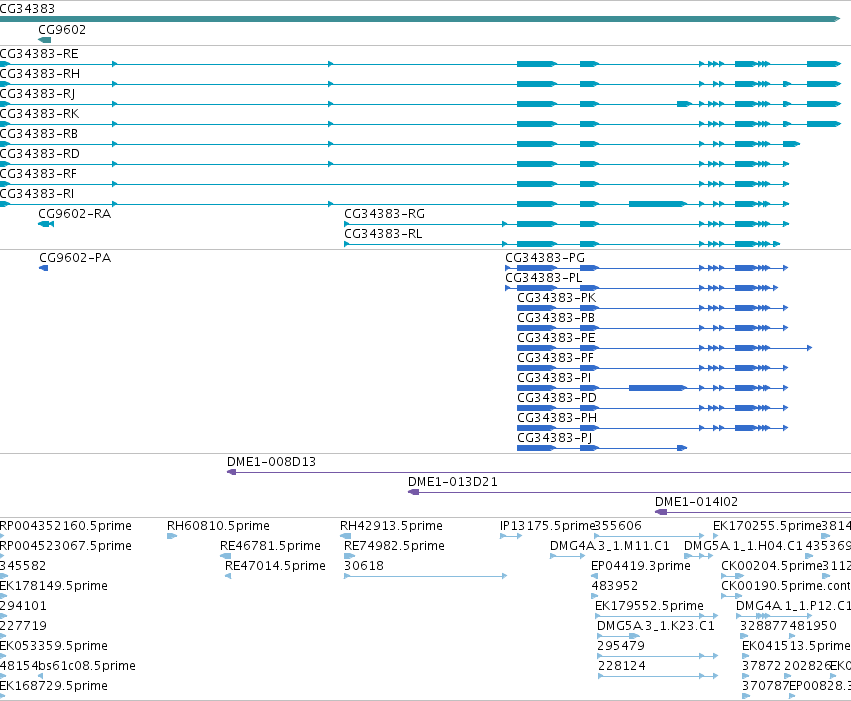The image size is (851, 701).
Task: Select EST label DMG4A.1_1.P12.C1
Action: pos(793,607)
